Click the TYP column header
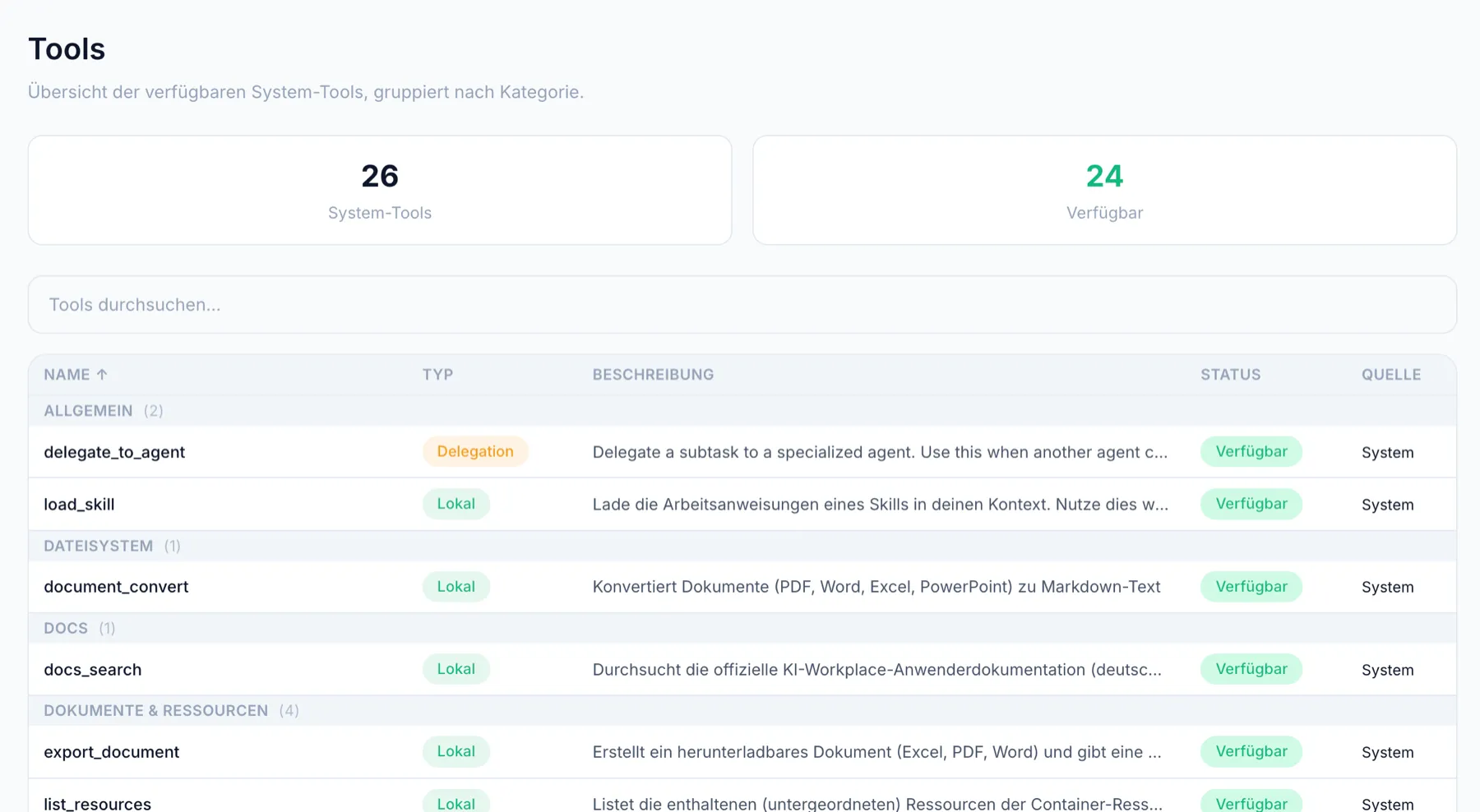The image size is (1480, 812). tap(437, 375)
